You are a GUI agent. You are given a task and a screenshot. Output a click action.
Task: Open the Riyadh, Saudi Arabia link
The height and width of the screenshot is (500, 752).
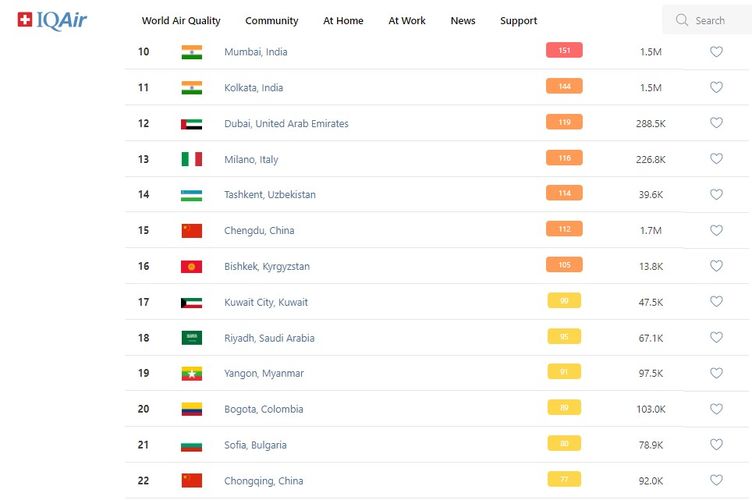coord(269,338)
